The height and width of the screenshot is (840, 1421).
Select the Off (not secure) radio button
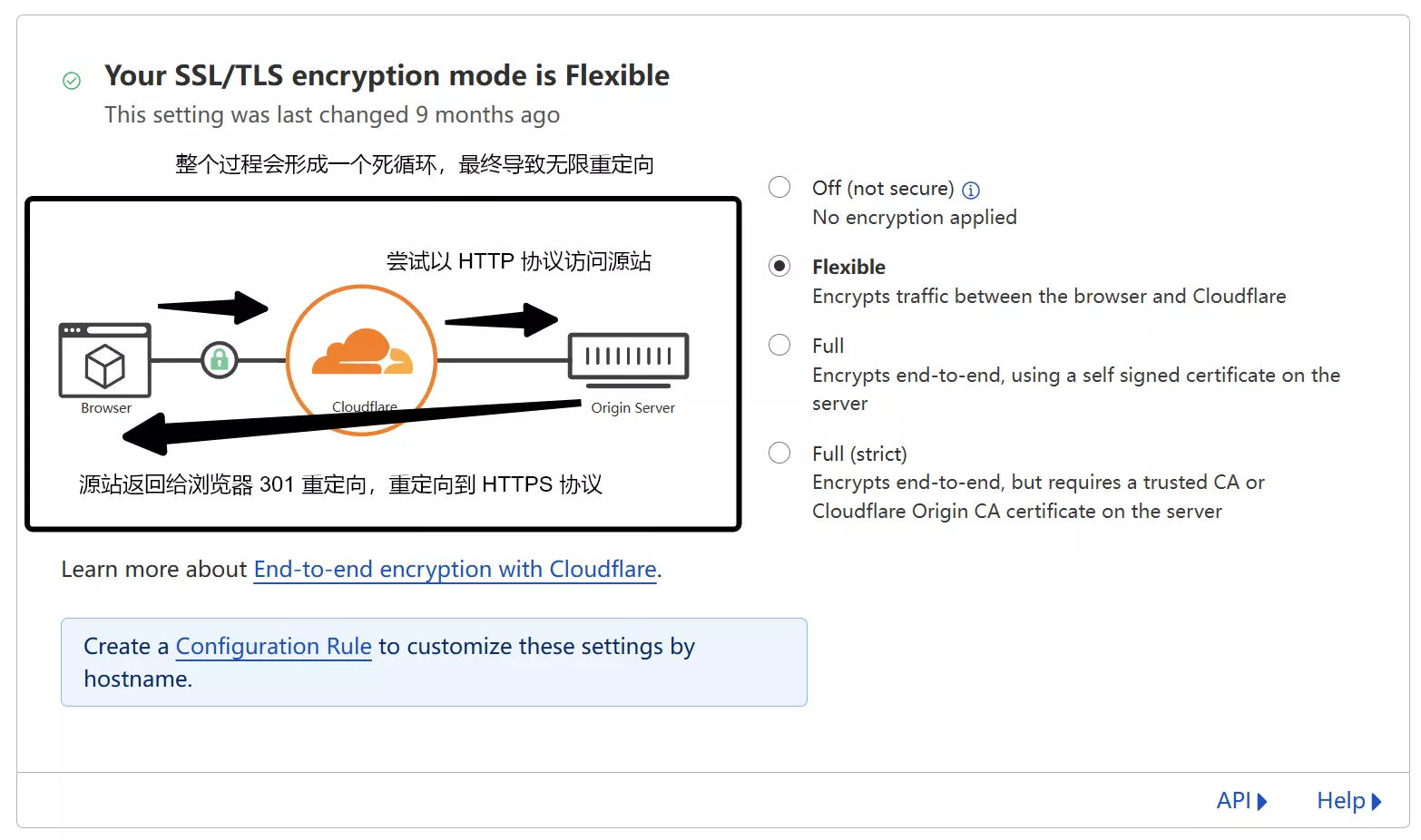coord(779,187)
